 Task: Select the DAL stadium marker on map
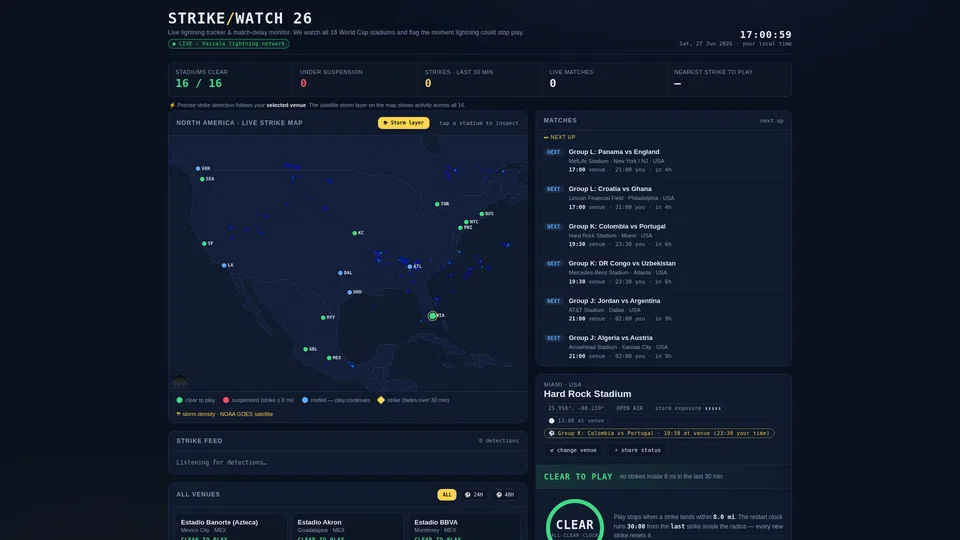[340, 273]
